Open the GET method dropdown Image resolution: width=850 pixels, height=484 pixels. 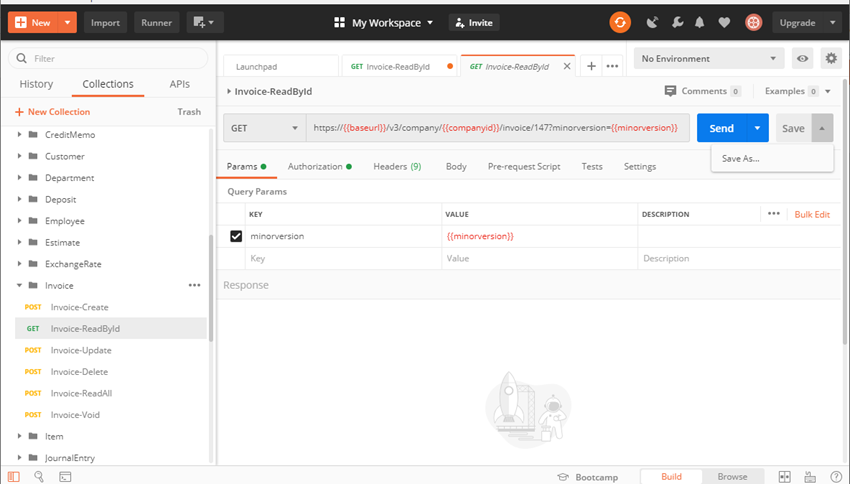pos(265,128)
